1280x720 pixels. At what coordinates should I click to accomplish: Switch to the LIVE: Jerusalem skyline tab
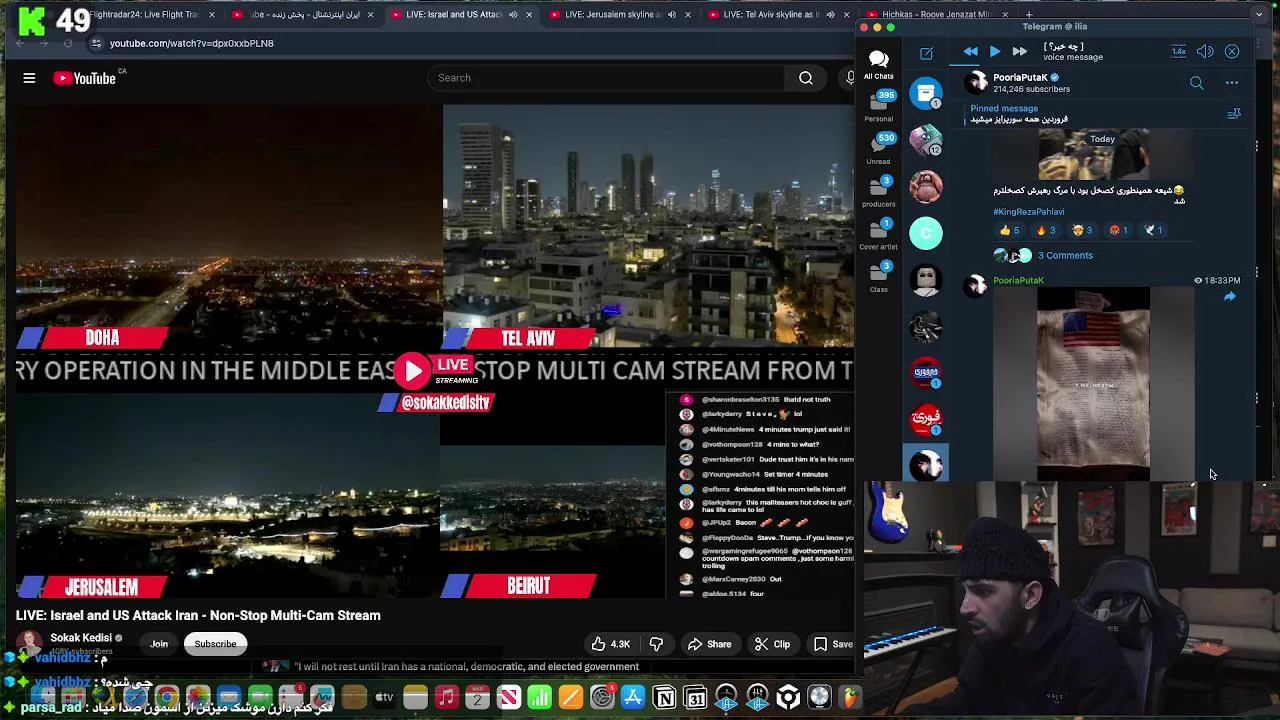(x=617, y=15)
